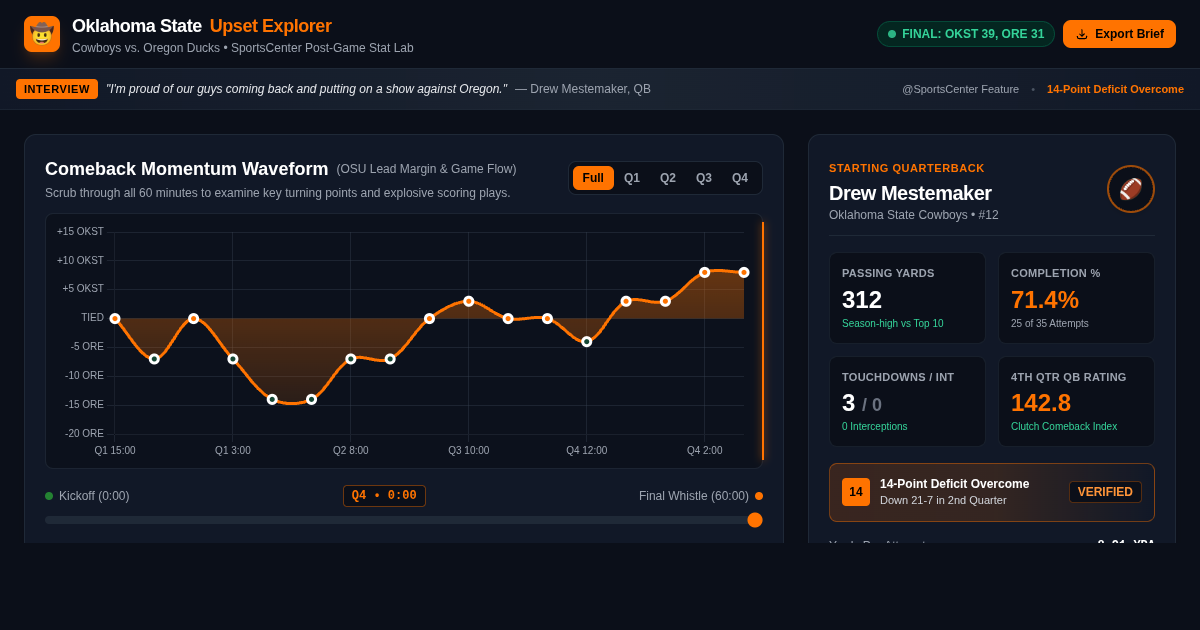Click the data point above Q1 3:00

click(x=233, y=359)
